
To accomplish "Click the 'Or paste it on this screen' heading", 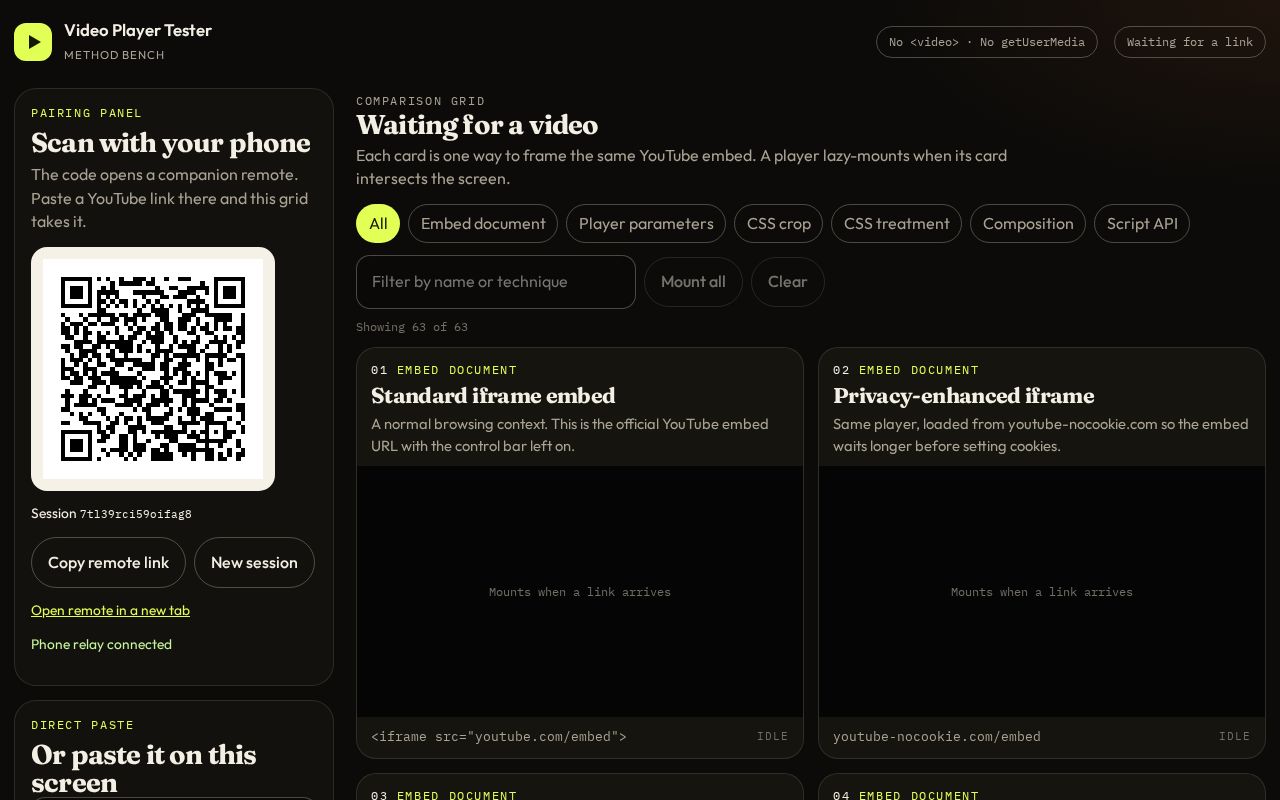I will (144, 768).
